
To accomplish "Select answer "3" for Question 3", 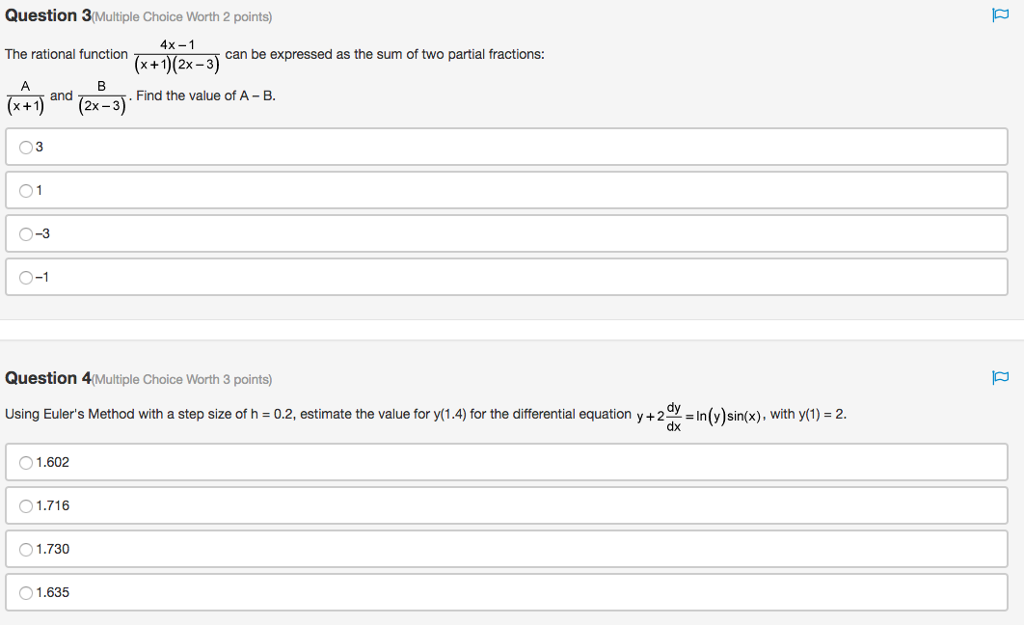I will coord(24,146).
